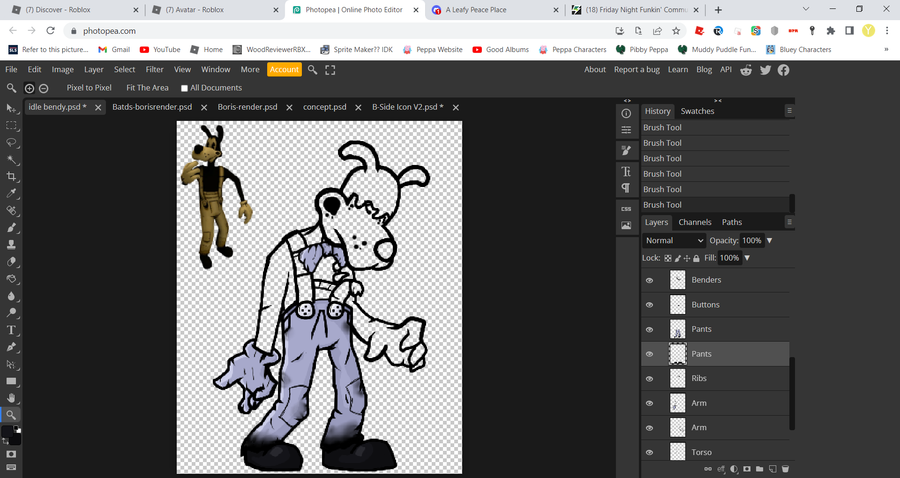900x478 pixels.
Task: Open the Learn link
Action: coord(678,69)
